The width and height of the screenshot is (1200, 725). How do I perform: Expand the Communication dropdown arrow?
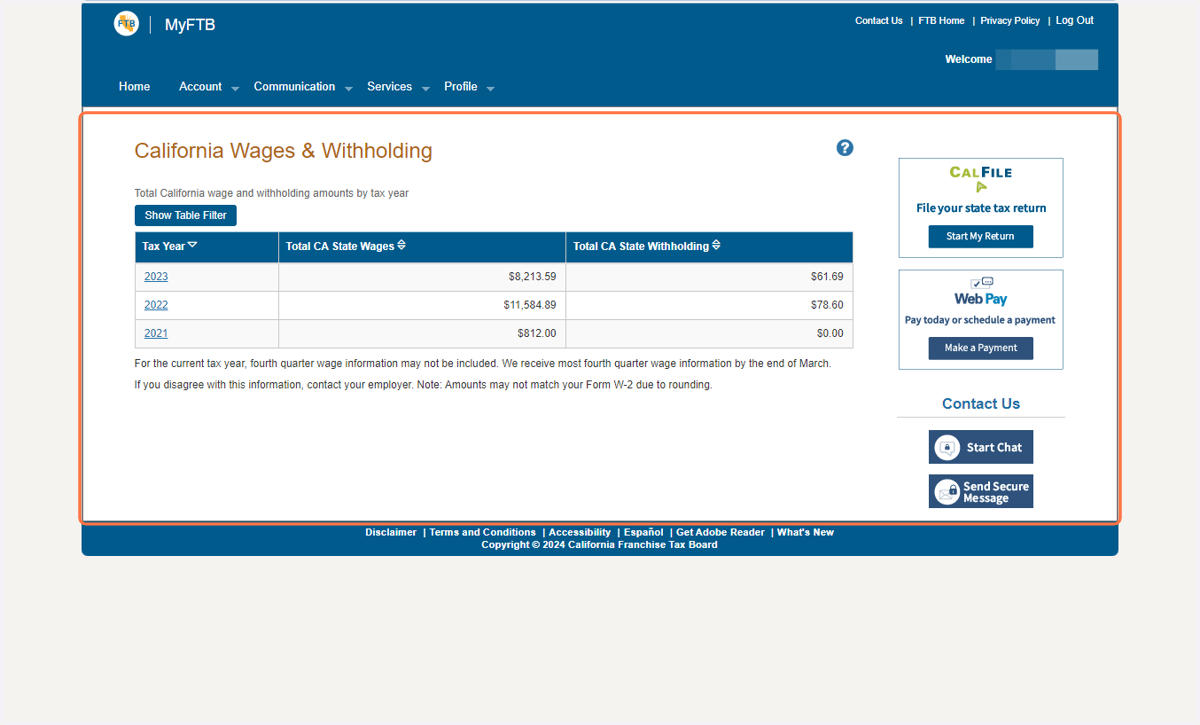point(349,89)
